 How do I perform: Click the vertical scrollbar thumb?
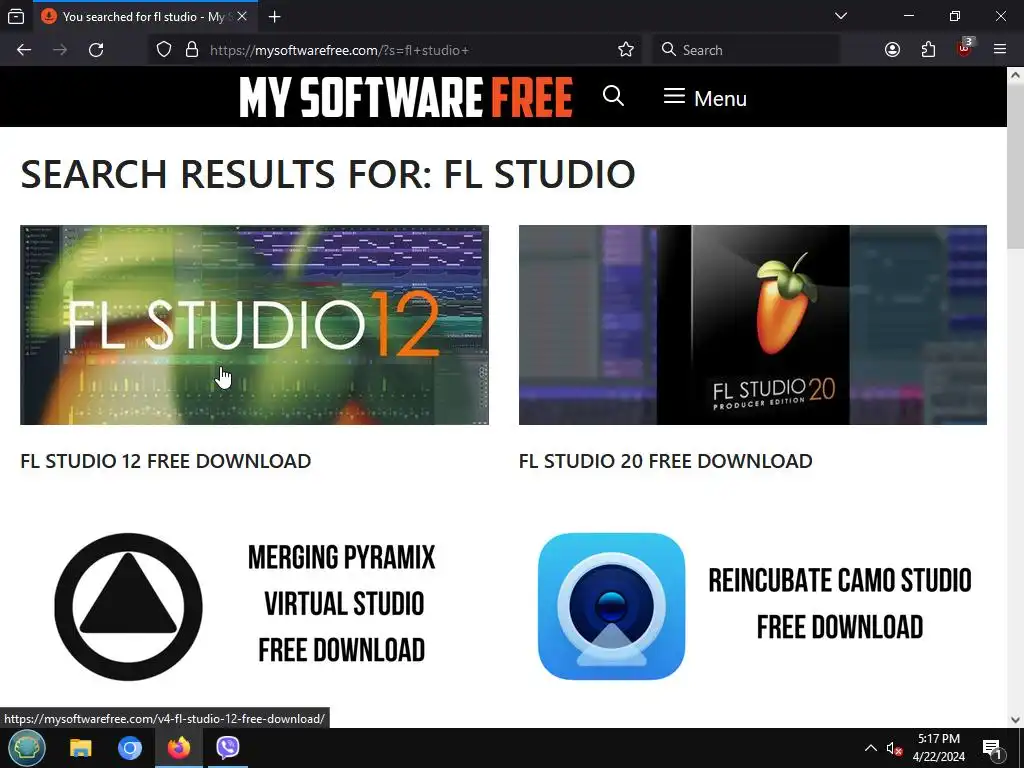(1015, 167)
